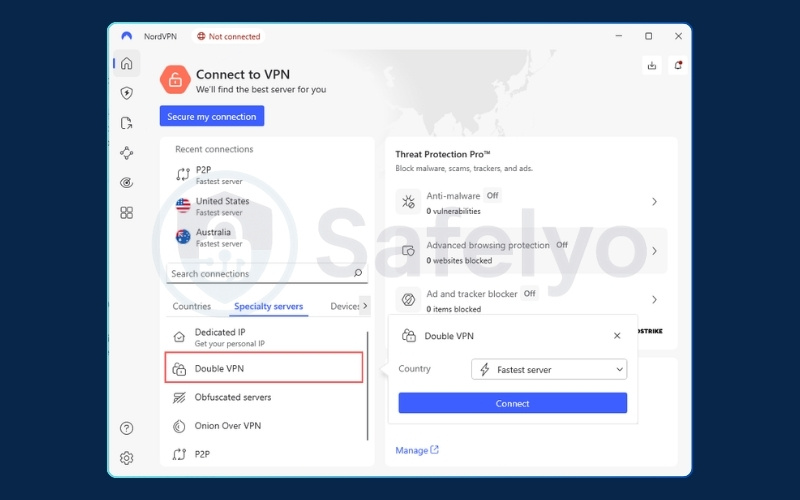Open the Manage external link
The height and width of the screenshot is (500, 800).
(417, 450)
